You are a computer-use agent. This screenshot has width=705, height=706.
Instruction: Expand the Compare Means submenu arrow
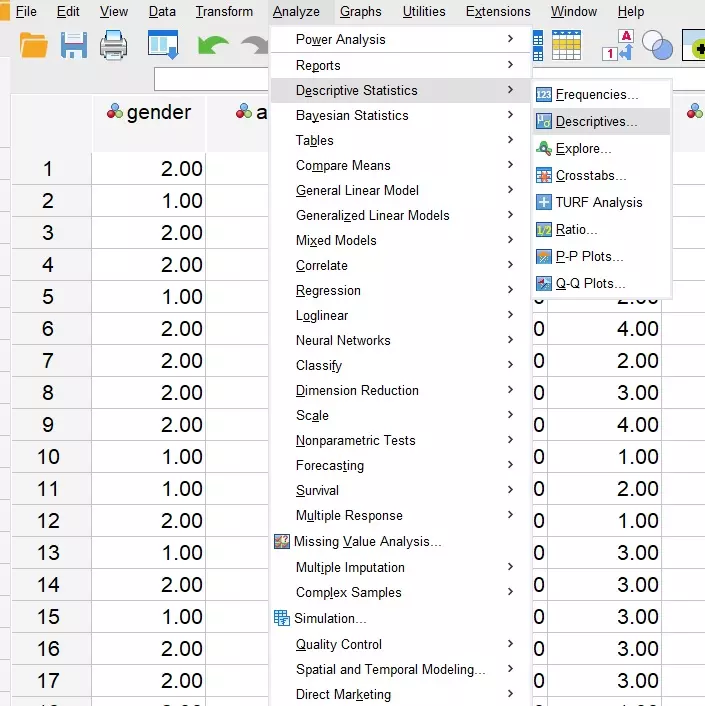(510, 165)
